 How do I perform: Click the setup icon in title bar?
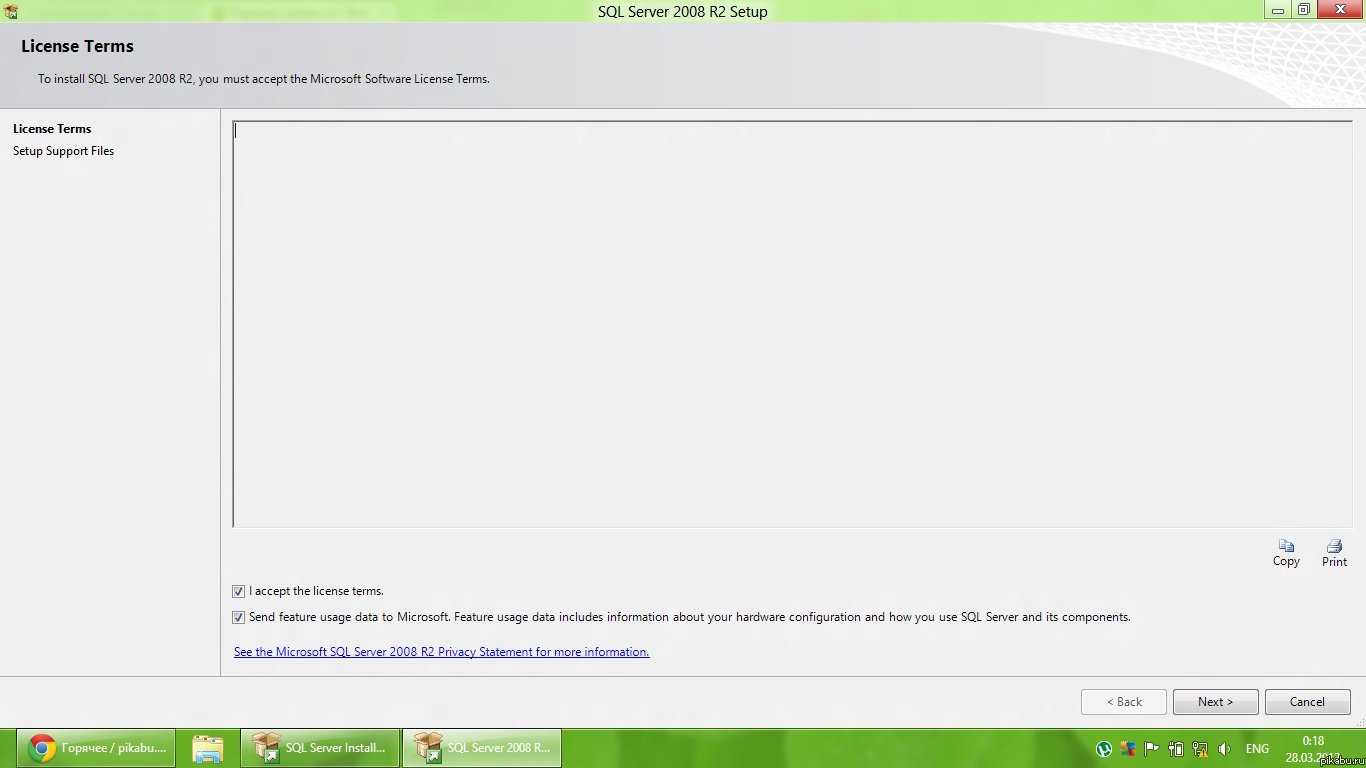pyautogui.click(x=11, y=12)
